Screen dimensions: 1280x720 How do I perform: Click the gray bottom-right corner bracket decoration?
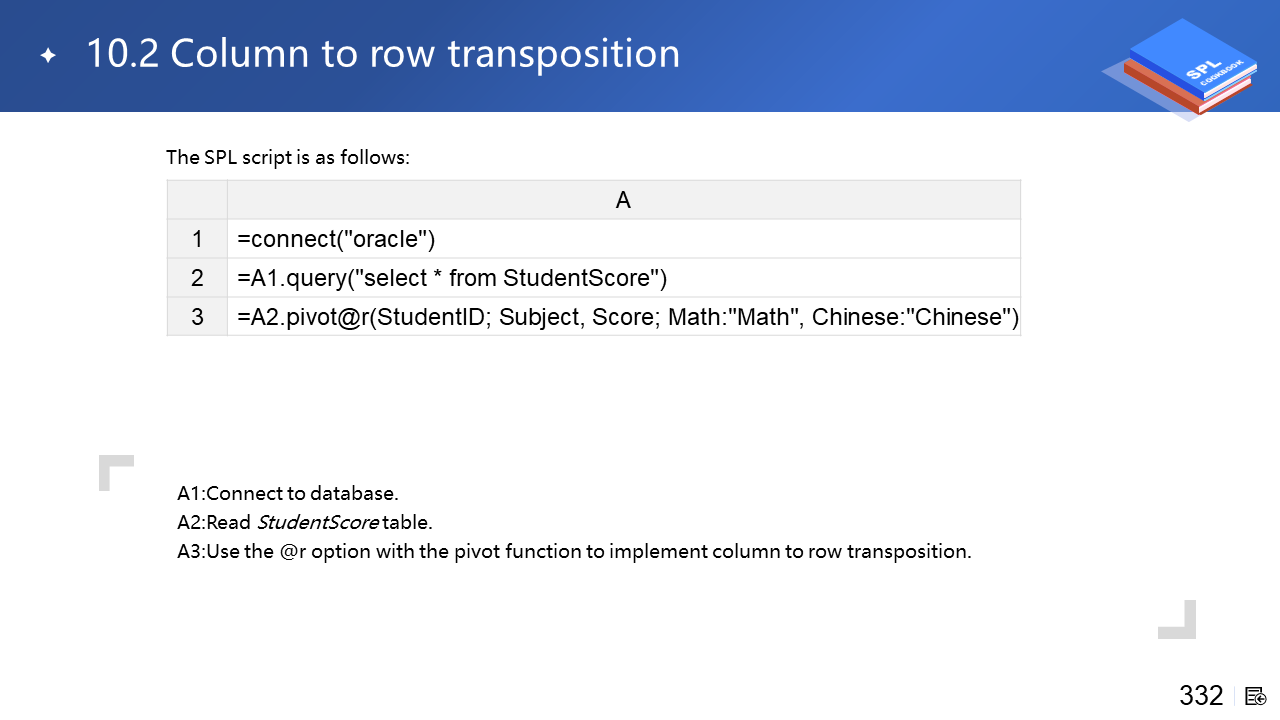pos(1178,620)
